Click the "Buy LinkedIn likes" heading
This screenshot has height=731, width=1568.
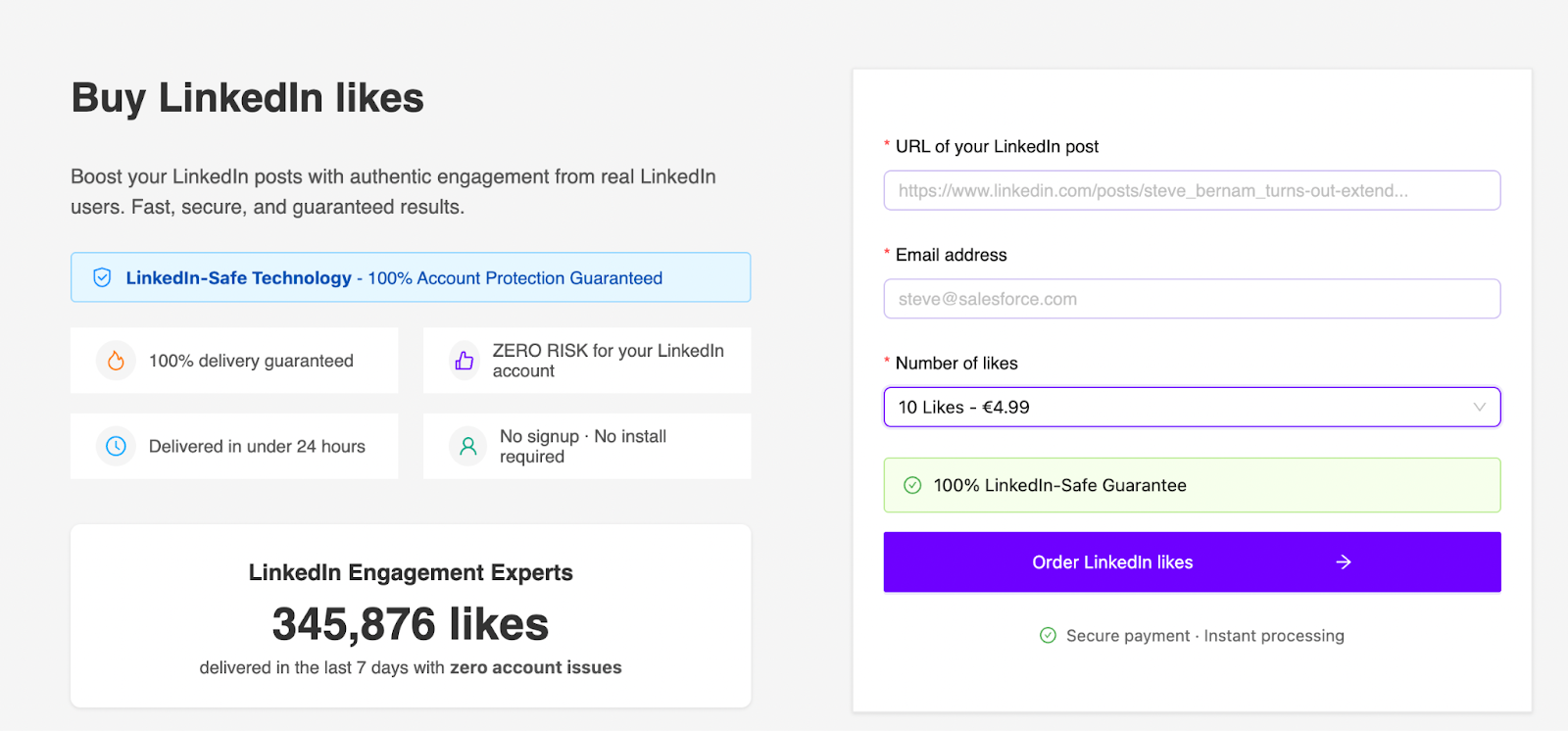coord(248,98)
